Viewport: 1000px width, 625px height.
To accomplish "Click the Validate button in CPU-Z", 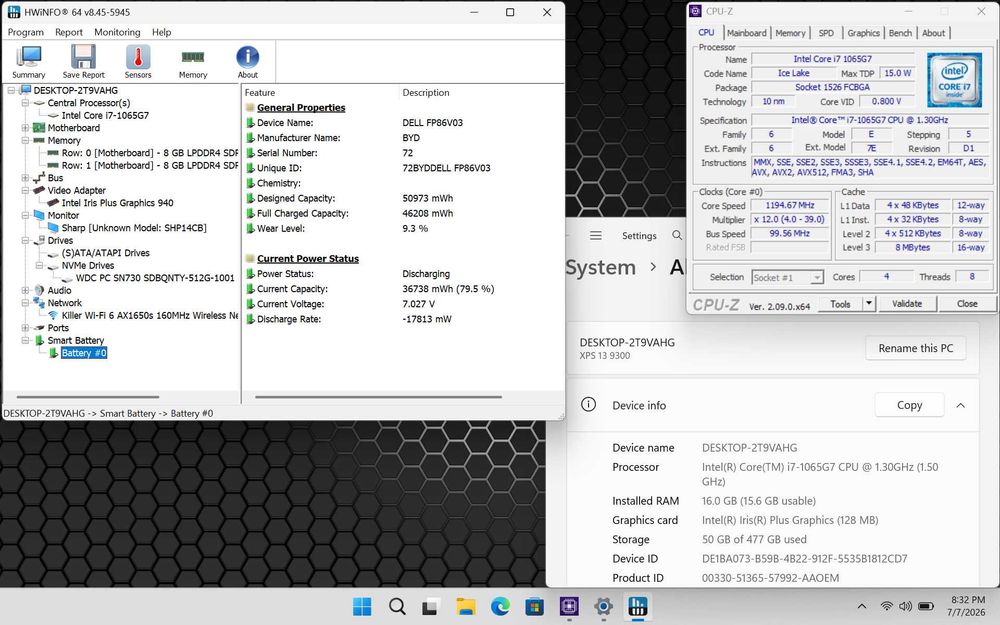I will pos(907,304).
